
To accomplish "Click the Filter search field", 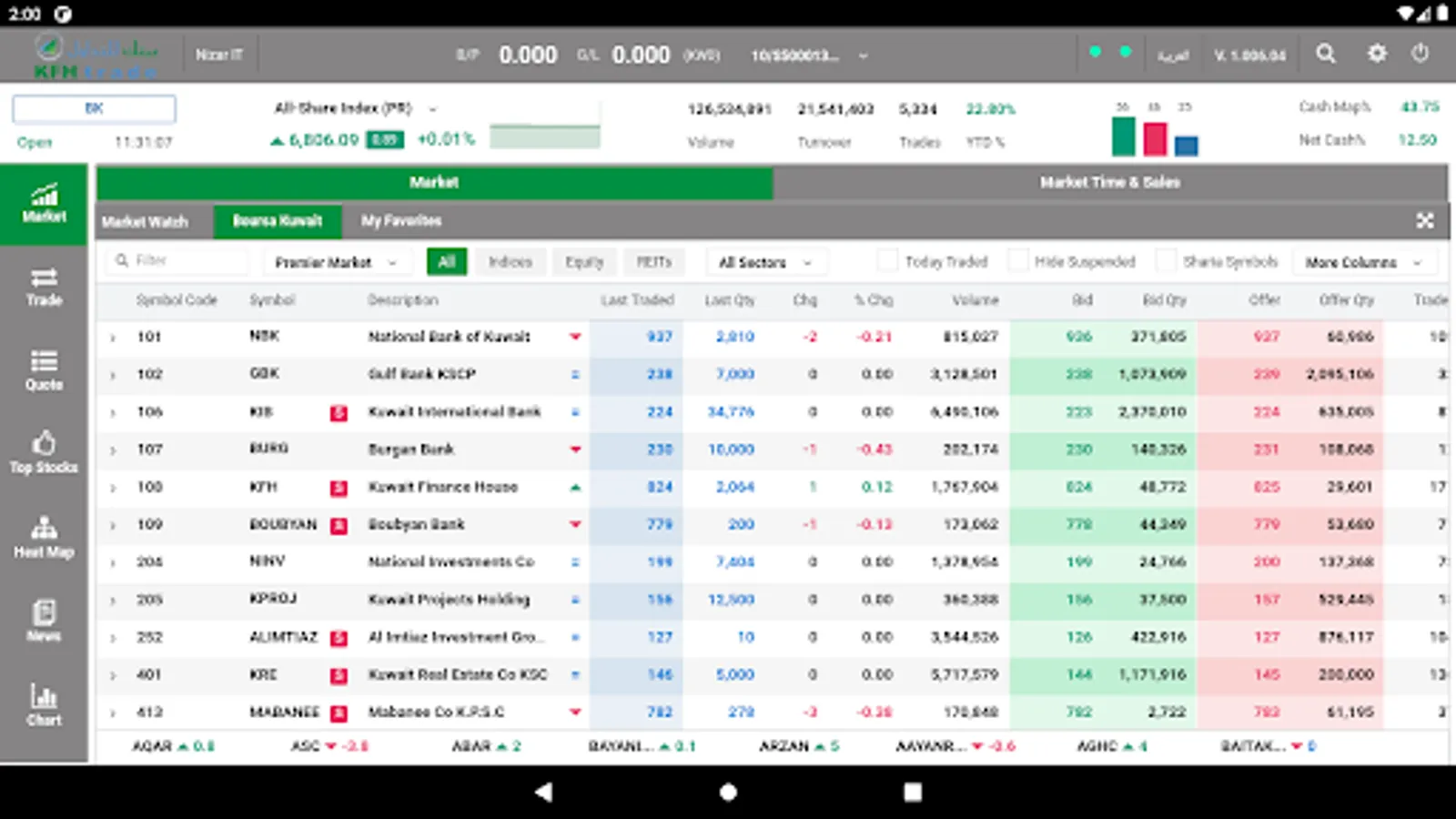I will click(x=177, y=261).
